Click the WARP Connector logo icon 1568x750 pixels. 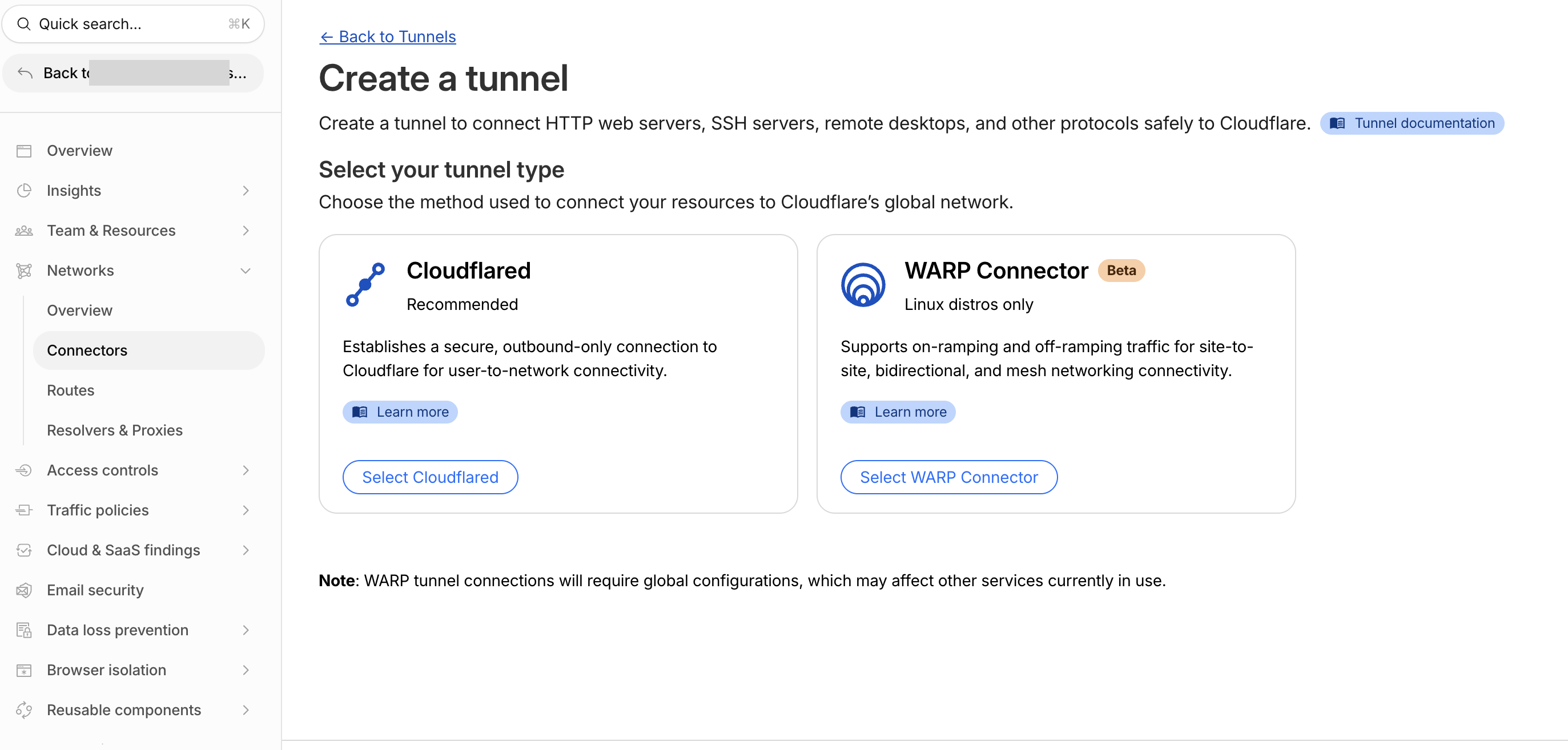[863, 285]
